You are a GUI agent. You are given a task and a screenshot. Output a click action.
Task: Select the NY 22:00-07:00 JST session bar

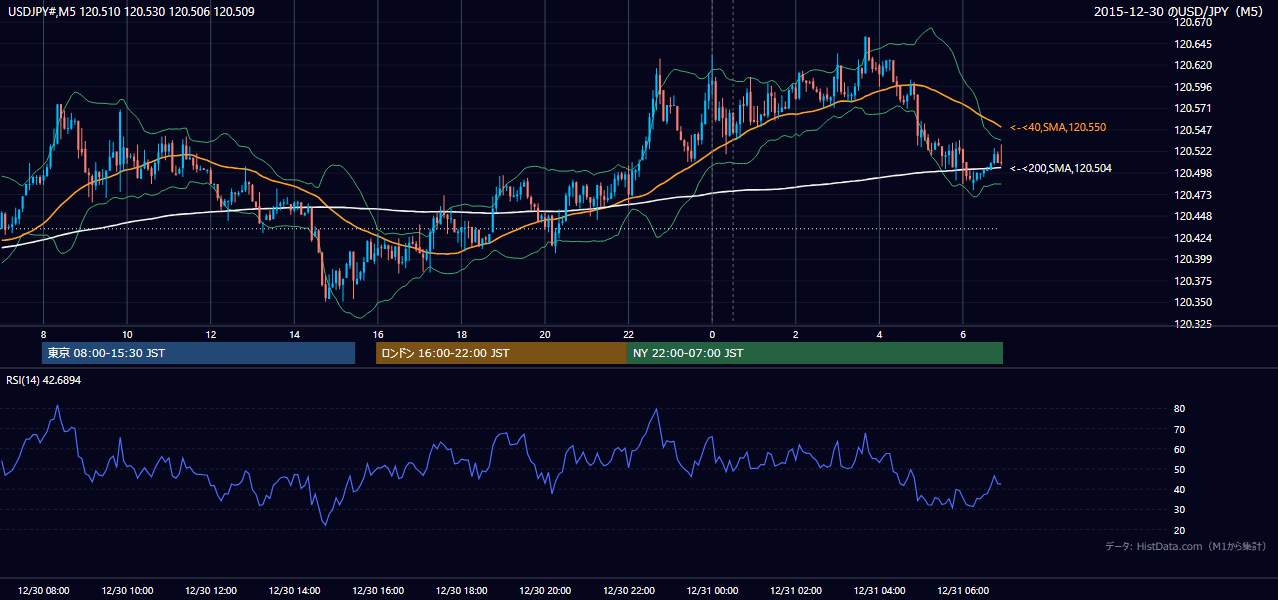click(815, 353)
